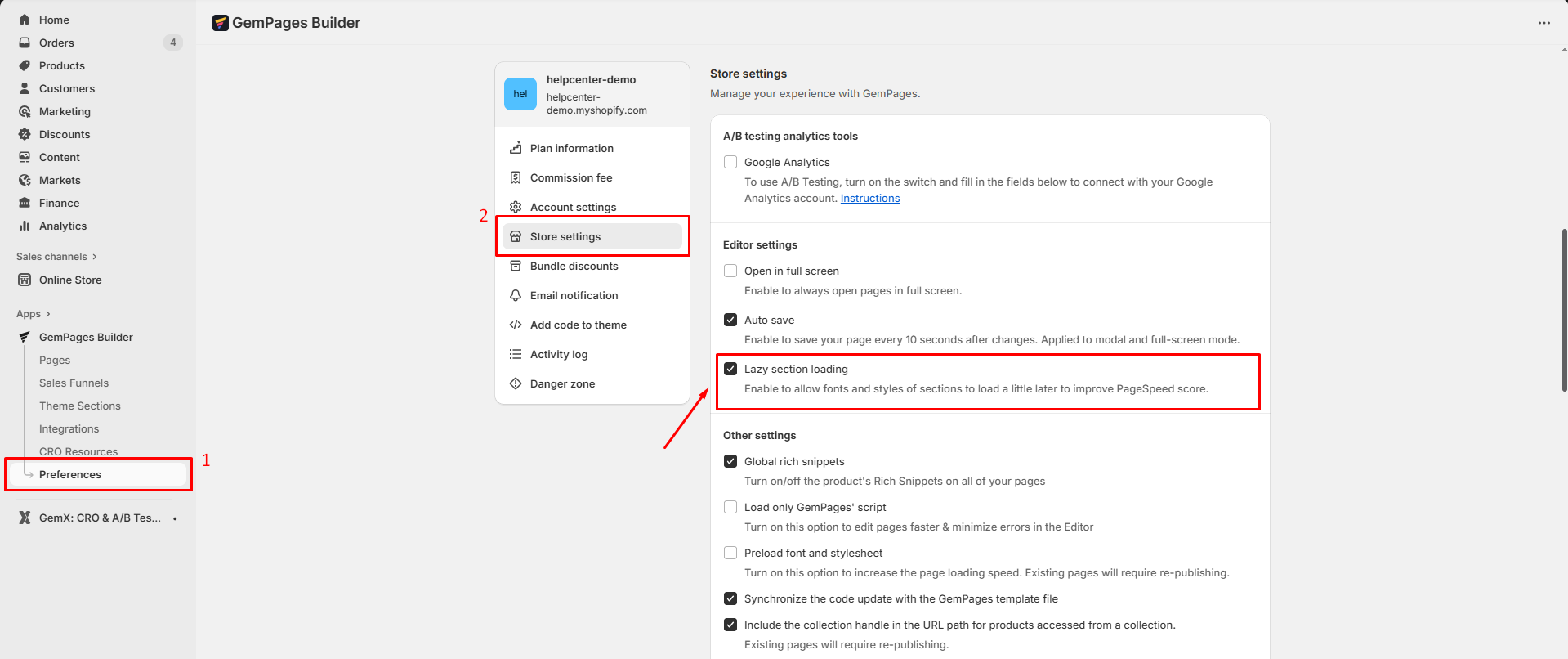Click the Commission fee icon

pyautogui.click(x=516, y=177)
